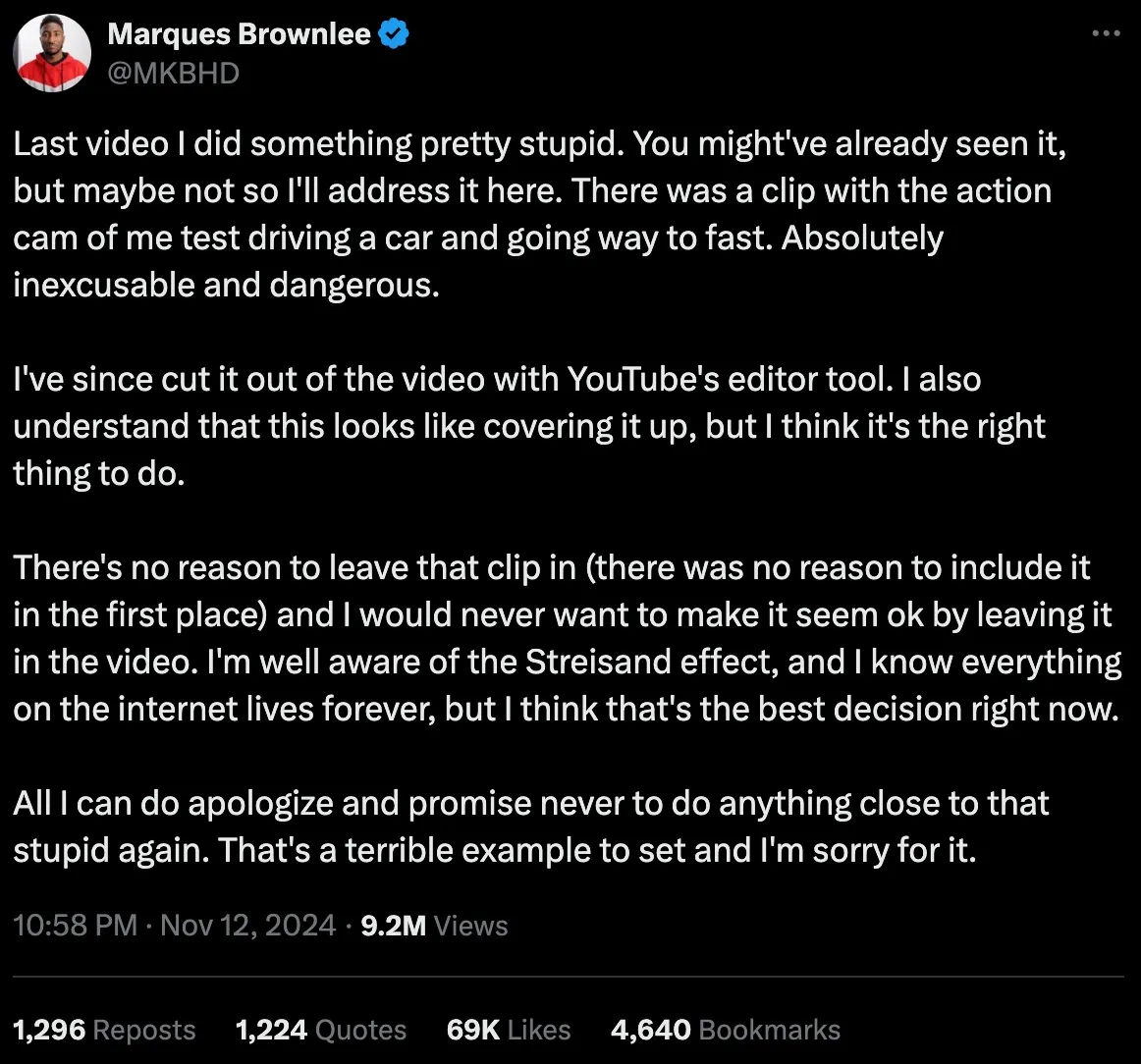This screenshot has height=1064, width=1141.
Task: Click the 9.2M Views counter
Action: 392,925
